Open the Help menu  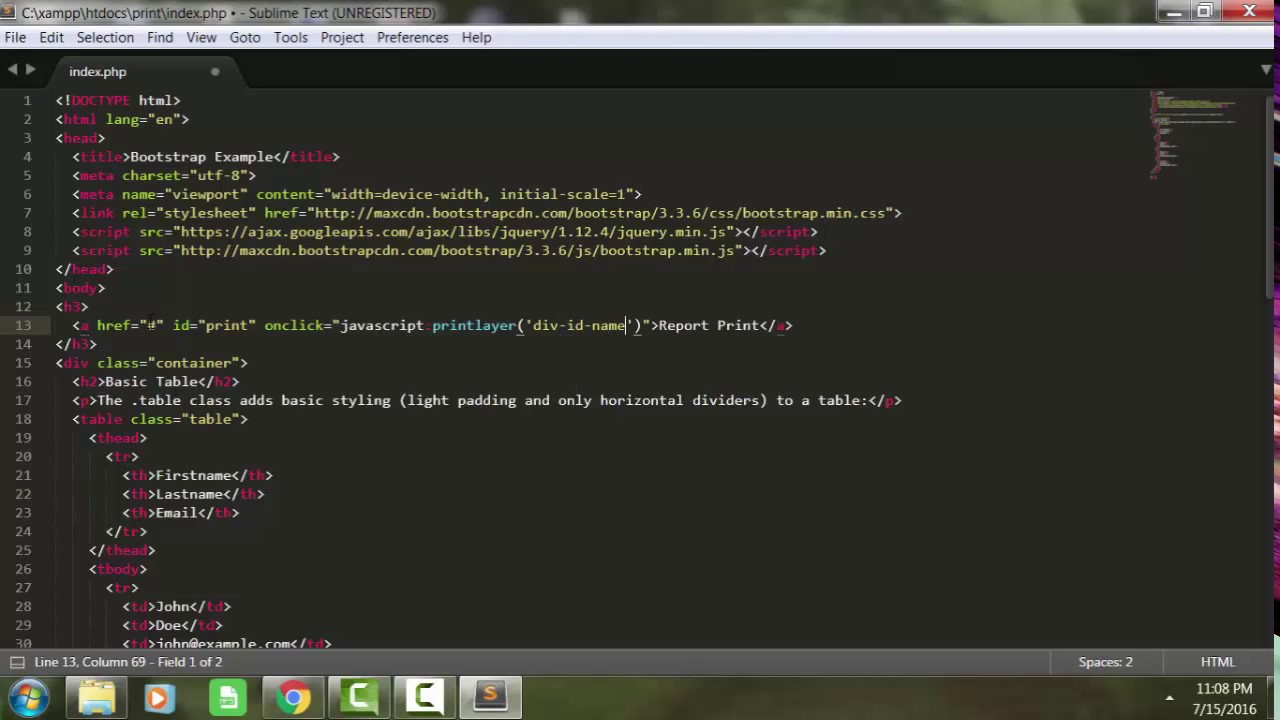tap(476, 37)
